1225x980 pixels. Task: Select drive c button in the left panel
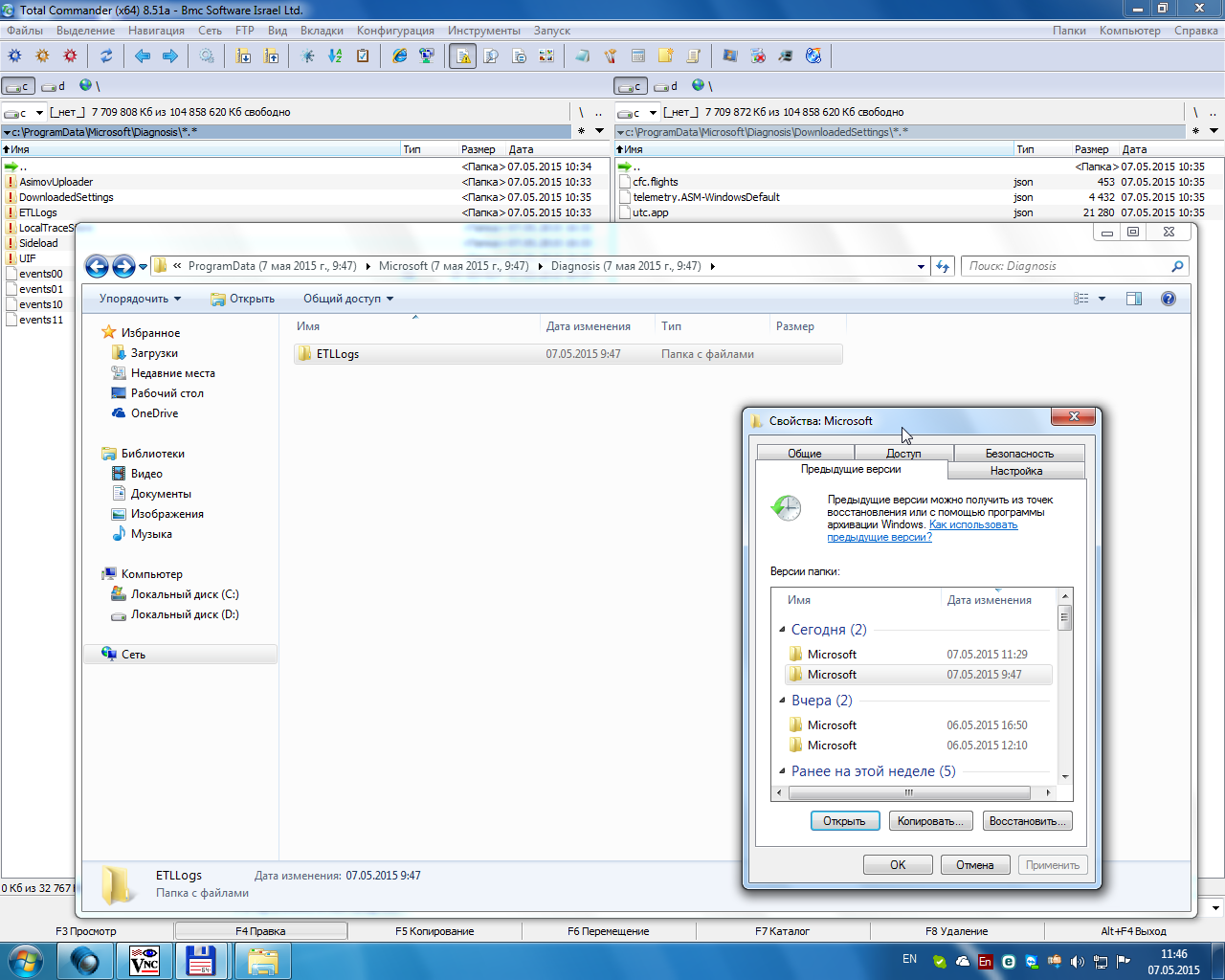(18, 86)
